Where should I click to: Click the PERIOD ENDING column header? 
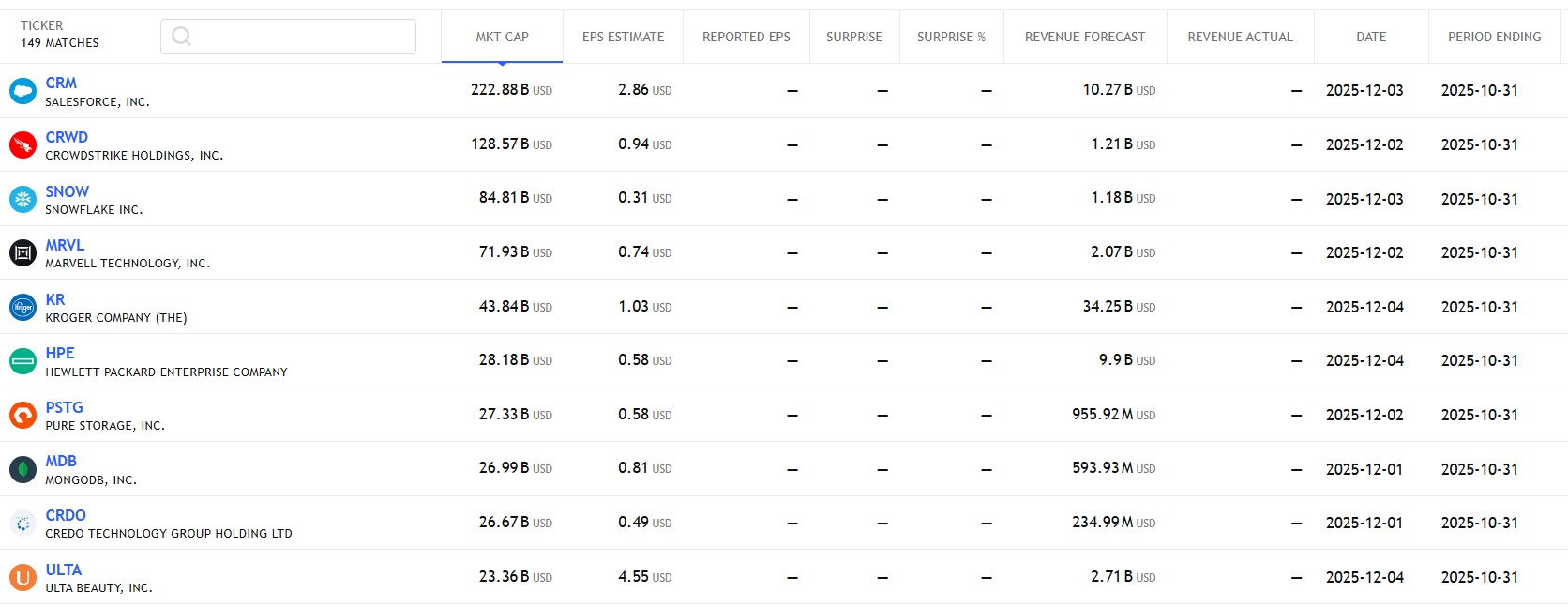pyautogui.click(x=1494, y=37)
